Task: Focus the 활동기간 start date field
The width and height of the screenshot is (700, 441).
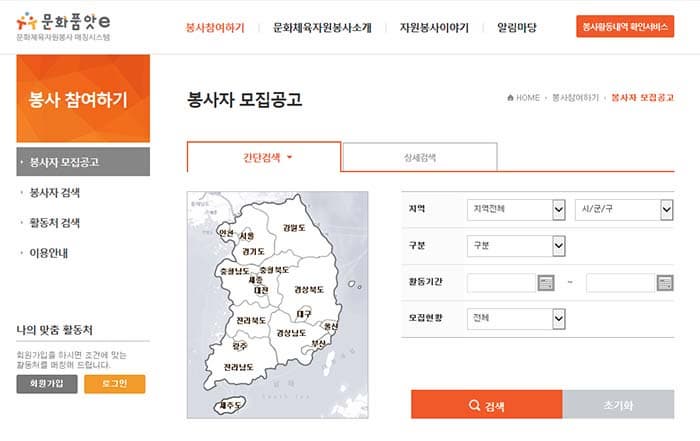Action: (501, 283)
